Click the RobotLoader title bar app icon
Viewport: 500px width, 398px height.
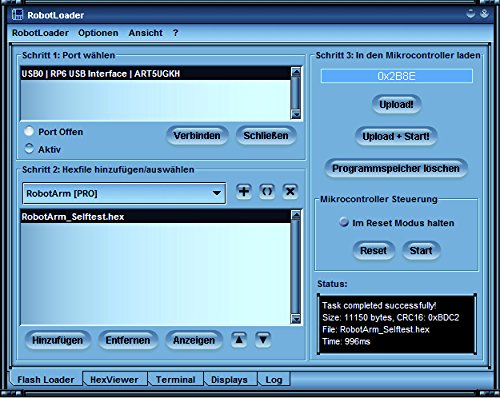pyautogui.click(x=17, y=15)
